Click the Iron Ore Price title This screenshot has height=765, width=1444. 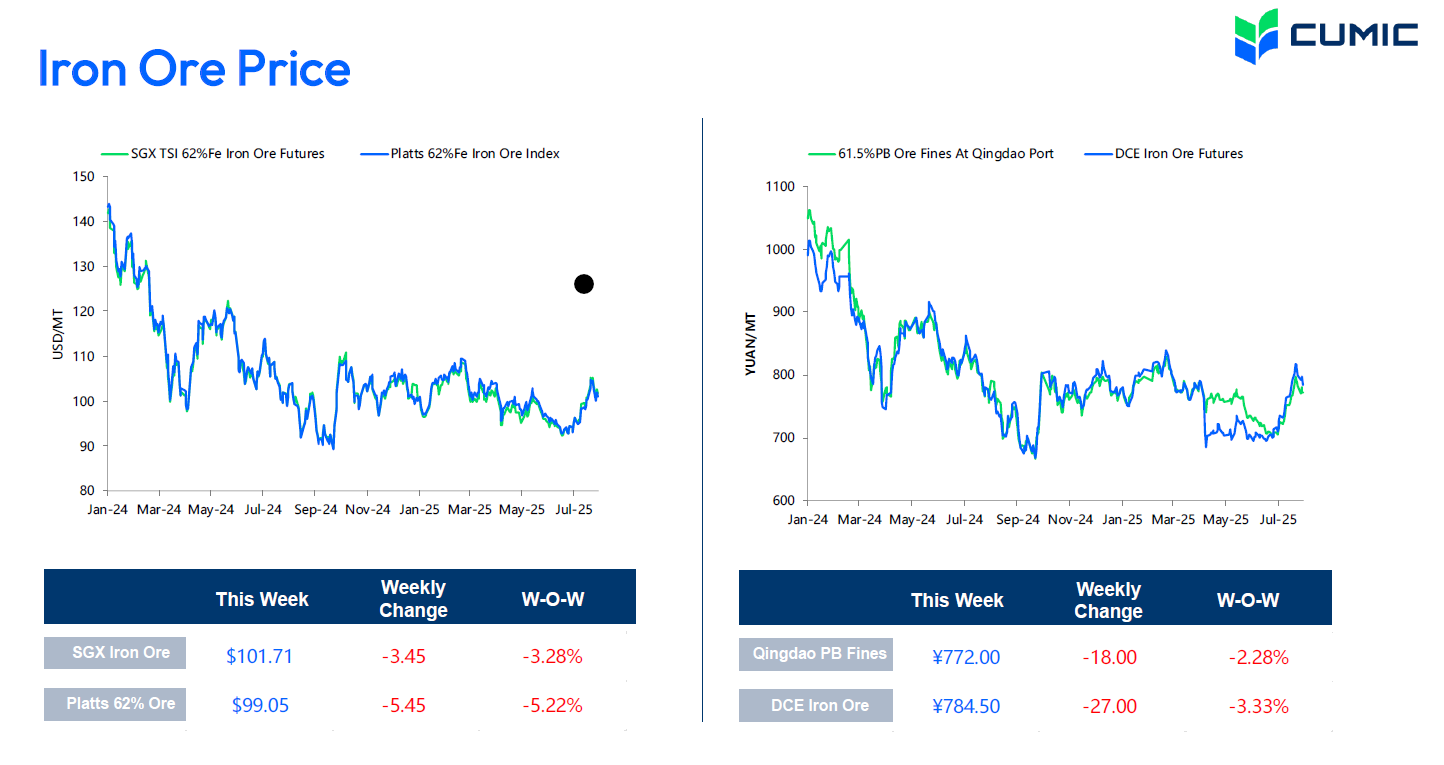[x=194, y=68]
